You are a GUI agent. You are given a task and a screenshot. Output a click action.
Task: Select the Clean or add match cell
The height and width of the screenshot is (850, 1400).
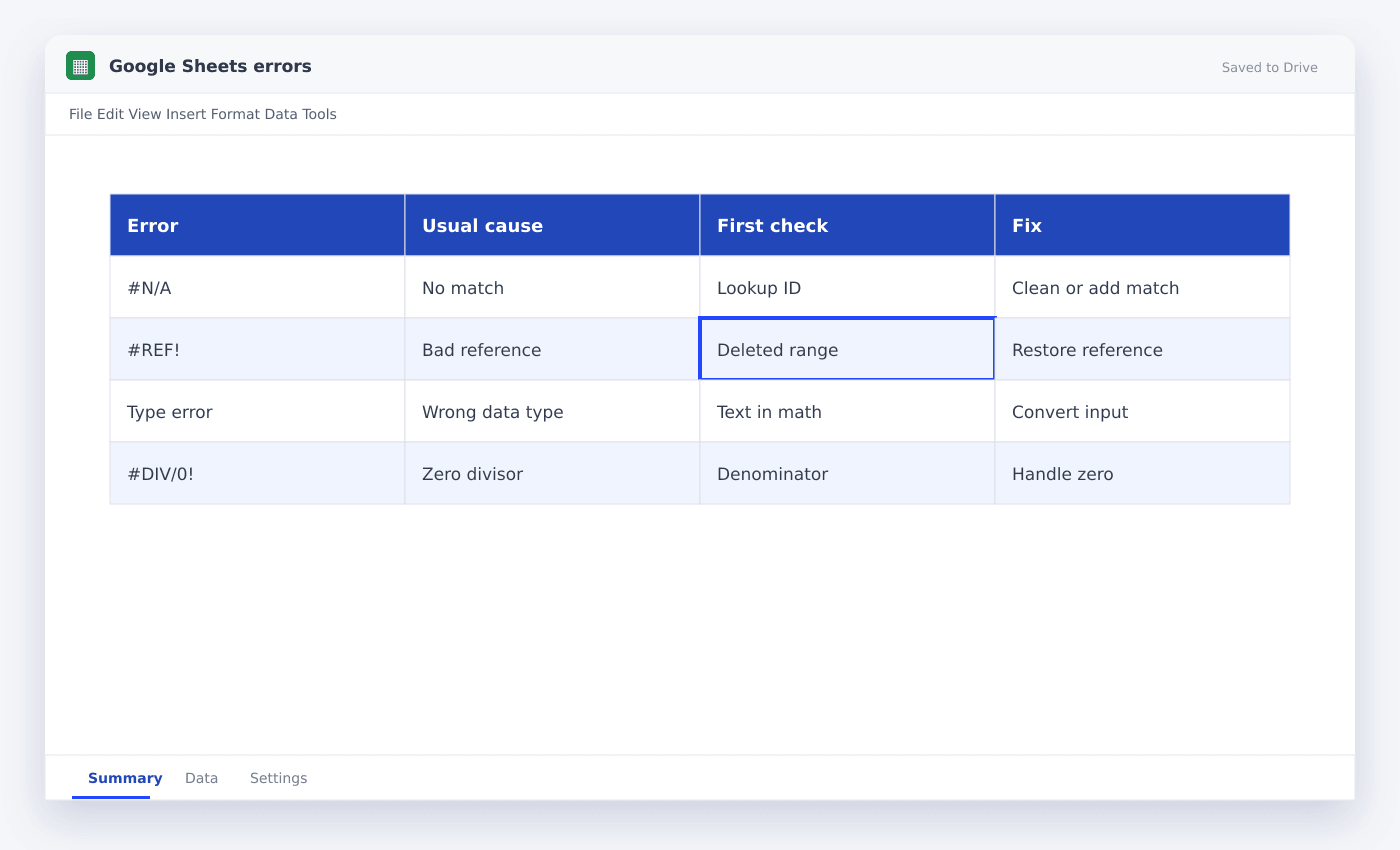(1142, 287)
